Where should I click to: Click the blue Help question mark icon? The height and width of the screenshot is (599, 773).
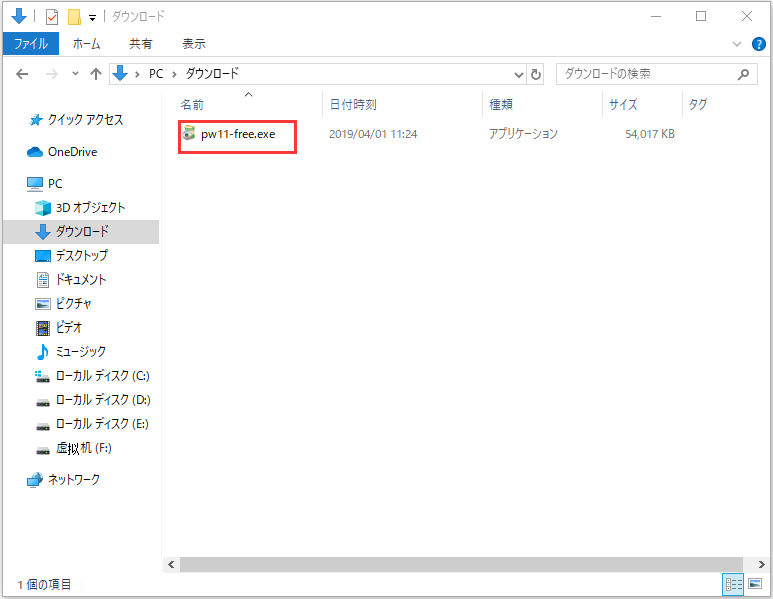point(758,44)
